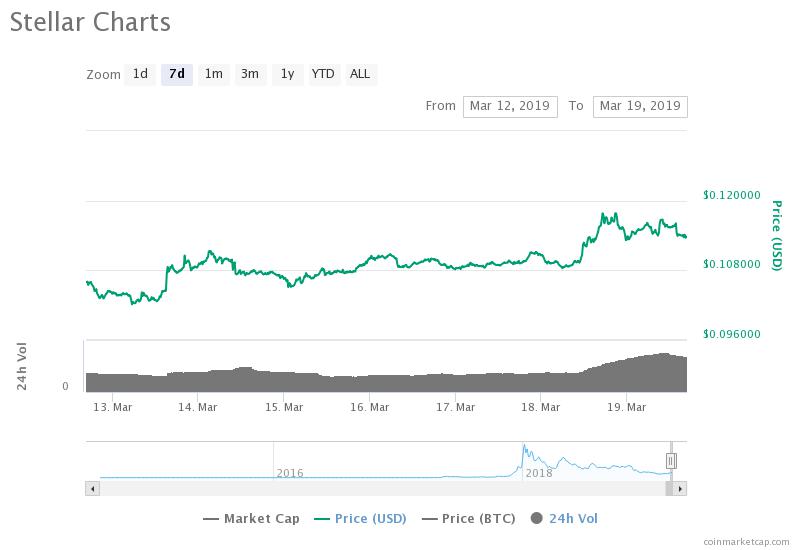Image resolution: width=800 pixels, height=550 pixels.
Task: Click the 14. Mar axis label
Action: point(197,407)
